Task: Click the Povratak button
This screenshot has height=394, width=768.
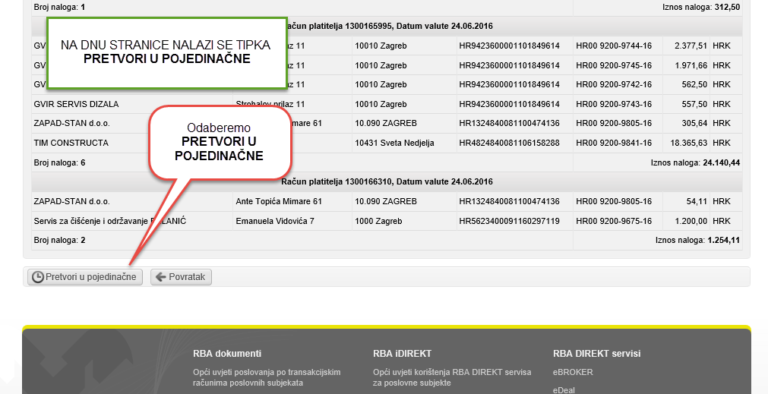Action: (181, 277)
